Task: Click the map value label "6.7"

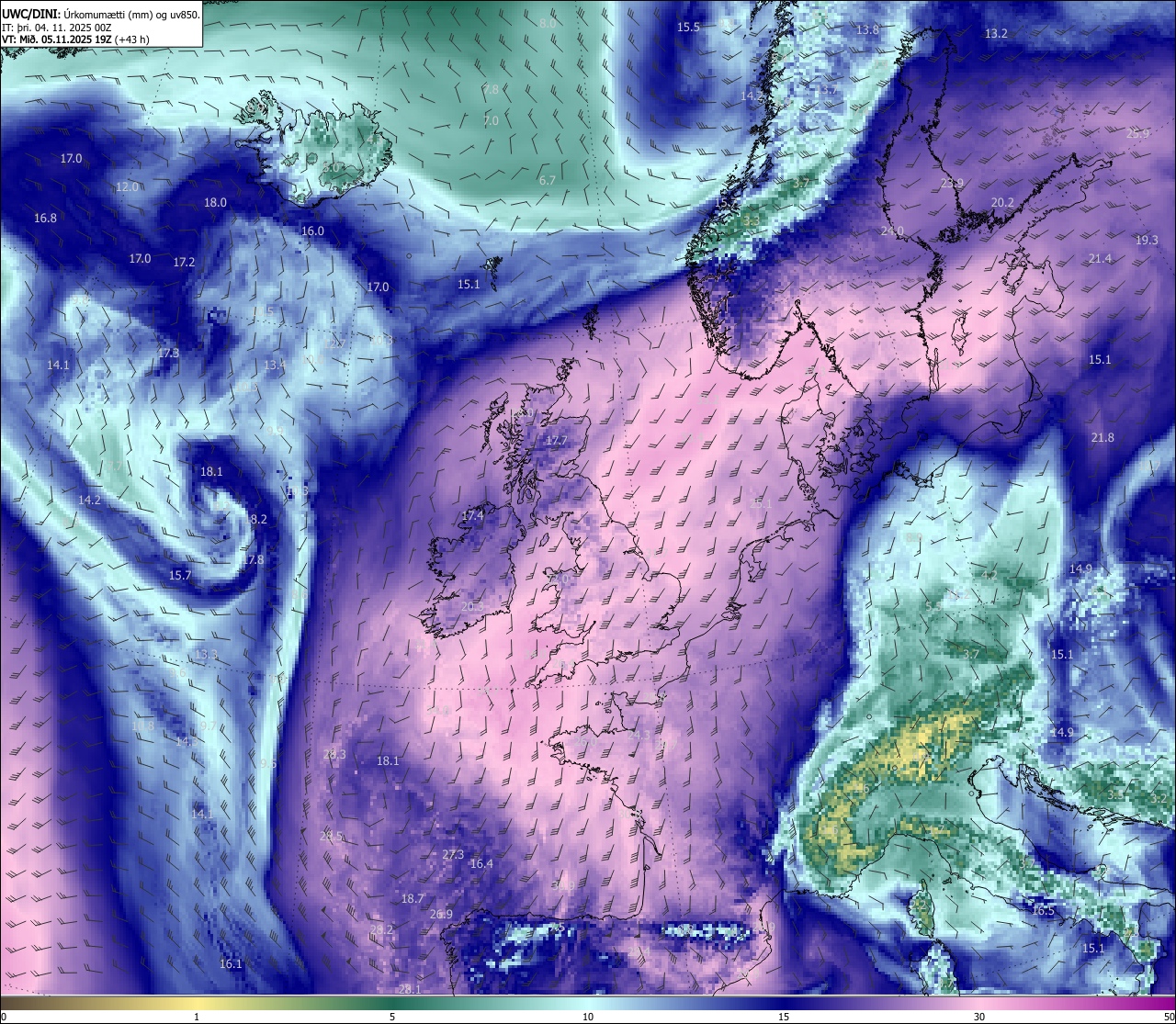Action: click(547, 181)
